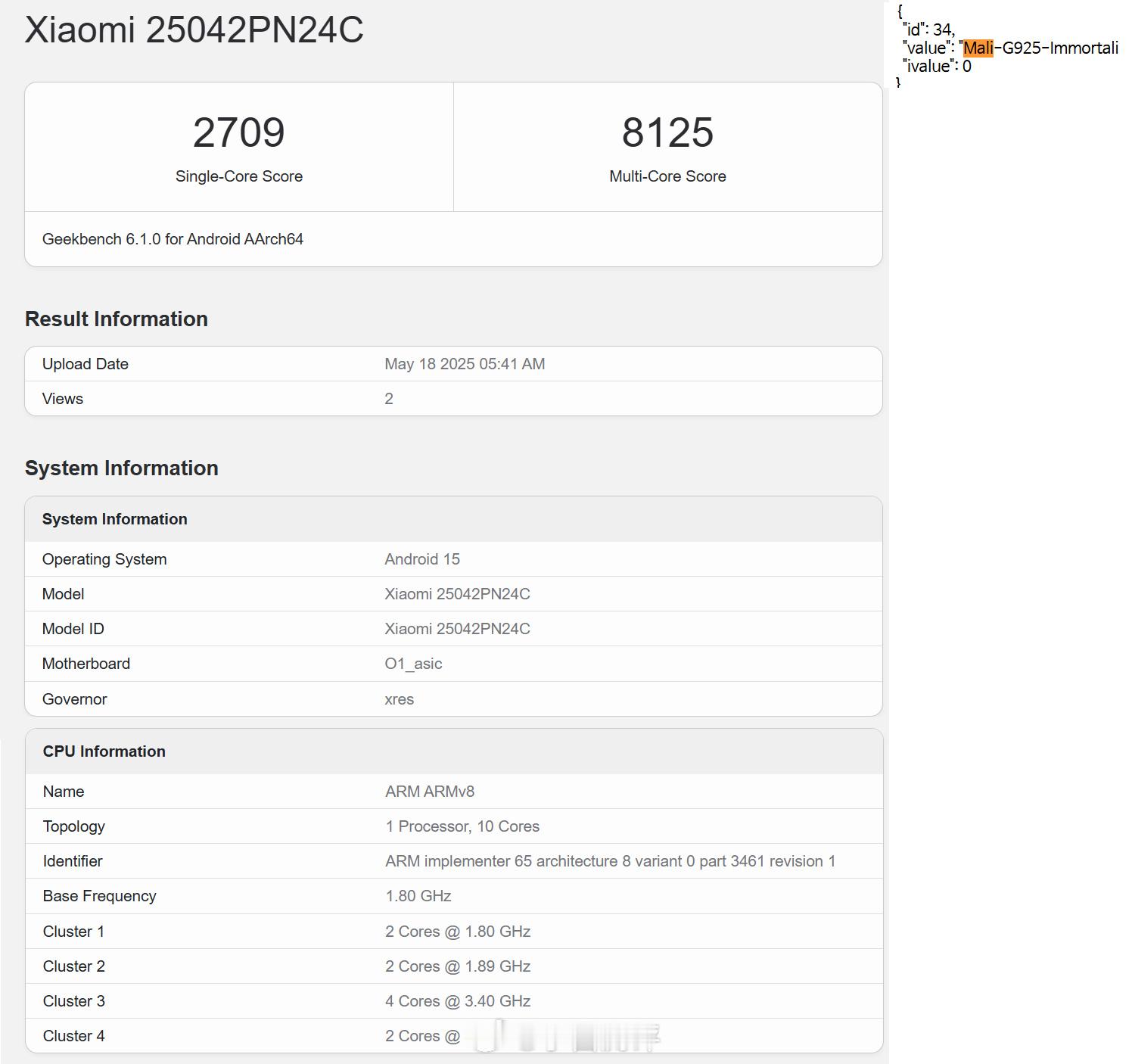Click the 1.80 GHz base frequency value
The image size is (1132, 1064).
[418, 896]
